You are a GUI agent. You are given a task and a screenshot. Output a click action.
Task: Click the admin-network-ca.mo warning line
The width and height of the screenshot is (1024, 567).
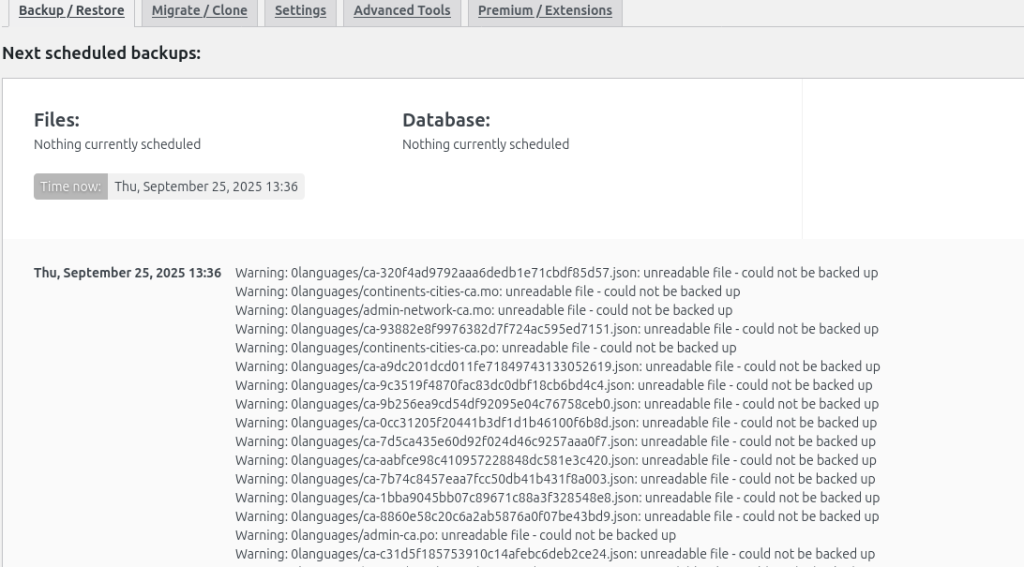point(483,310)
